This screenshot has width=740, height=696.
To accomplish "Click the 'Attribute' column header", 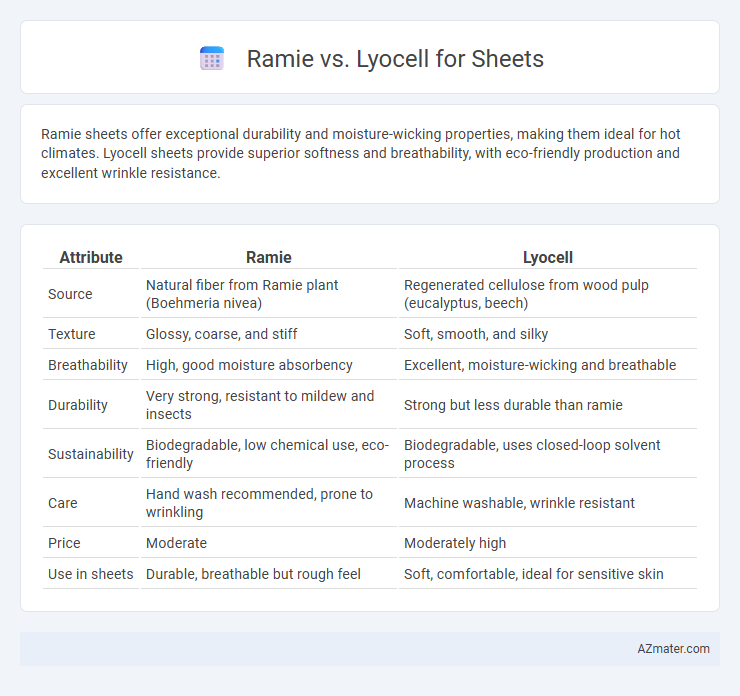I will [91, 257].
